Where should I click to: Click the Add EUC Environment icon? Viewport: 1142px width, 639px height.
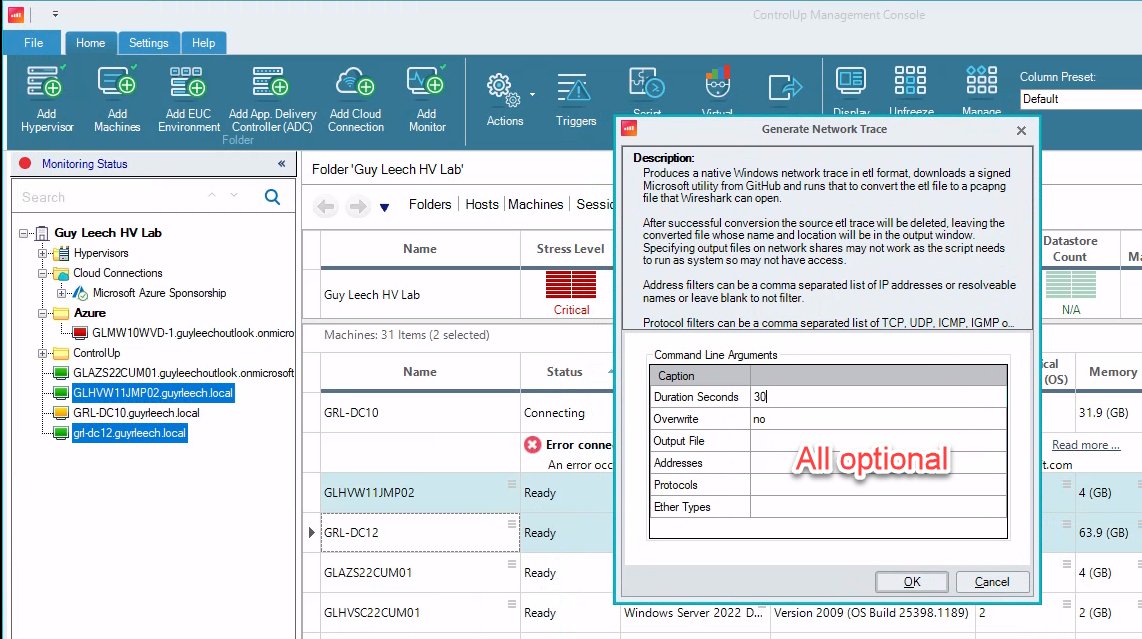(x=188, y=83)
